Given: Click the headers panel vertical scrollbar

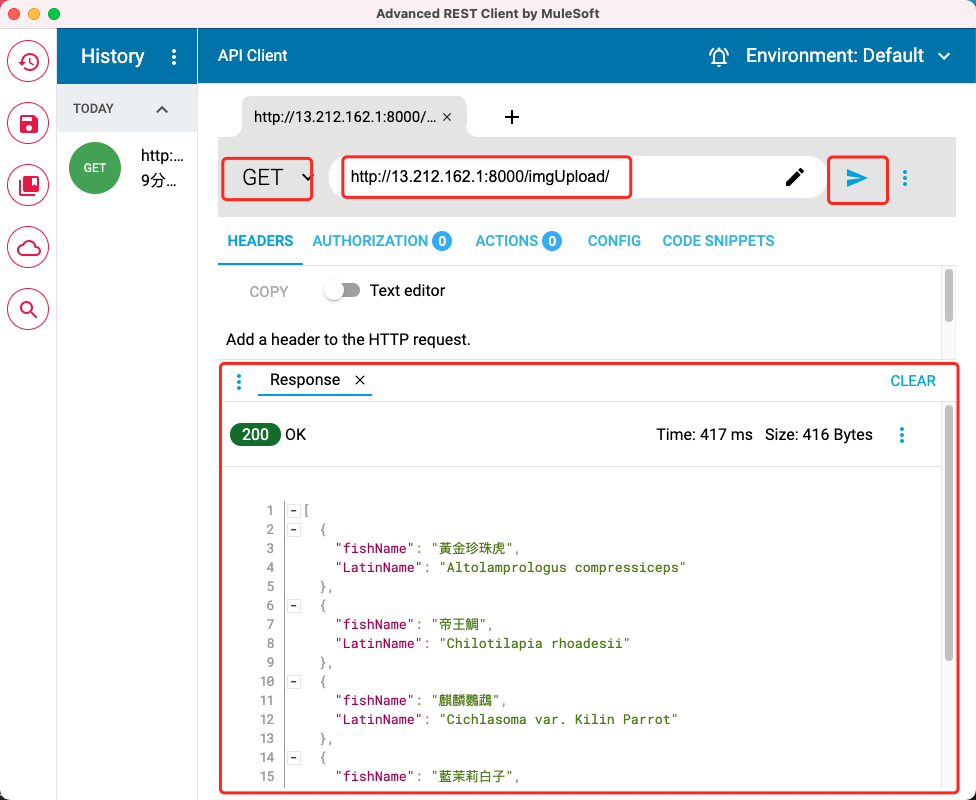Looking at the screenshot, I should [x=949, y=295].
